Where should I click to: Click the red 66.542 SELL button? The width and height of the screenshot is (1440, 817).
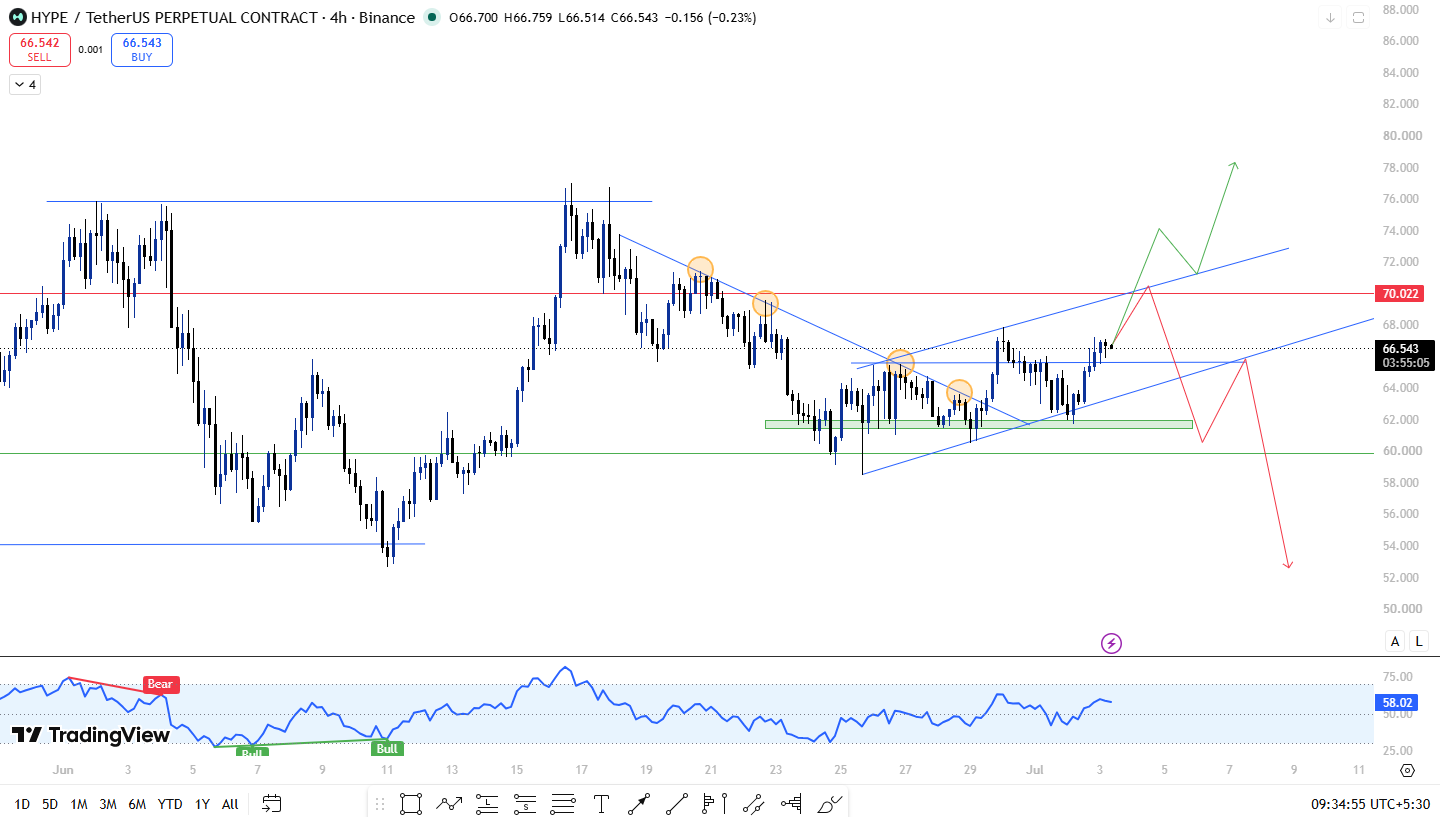pyautogui.click(x=40, y=50)
